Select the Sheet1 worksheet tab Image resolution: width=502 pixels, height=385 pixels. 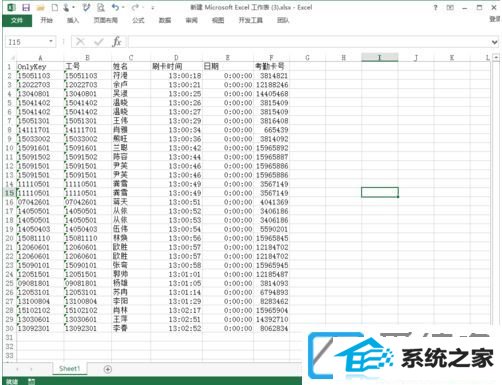69,368
